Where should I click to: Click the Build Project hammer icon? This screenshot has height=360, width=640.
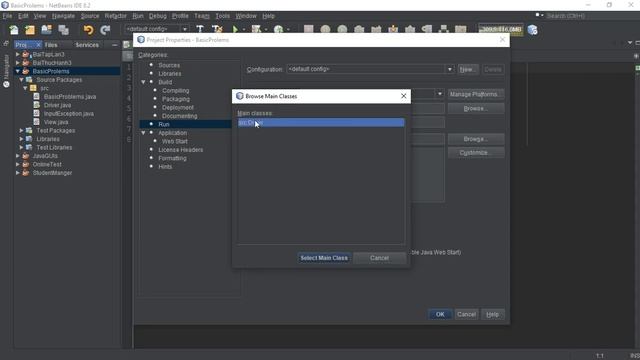click(x=200, y=29)
